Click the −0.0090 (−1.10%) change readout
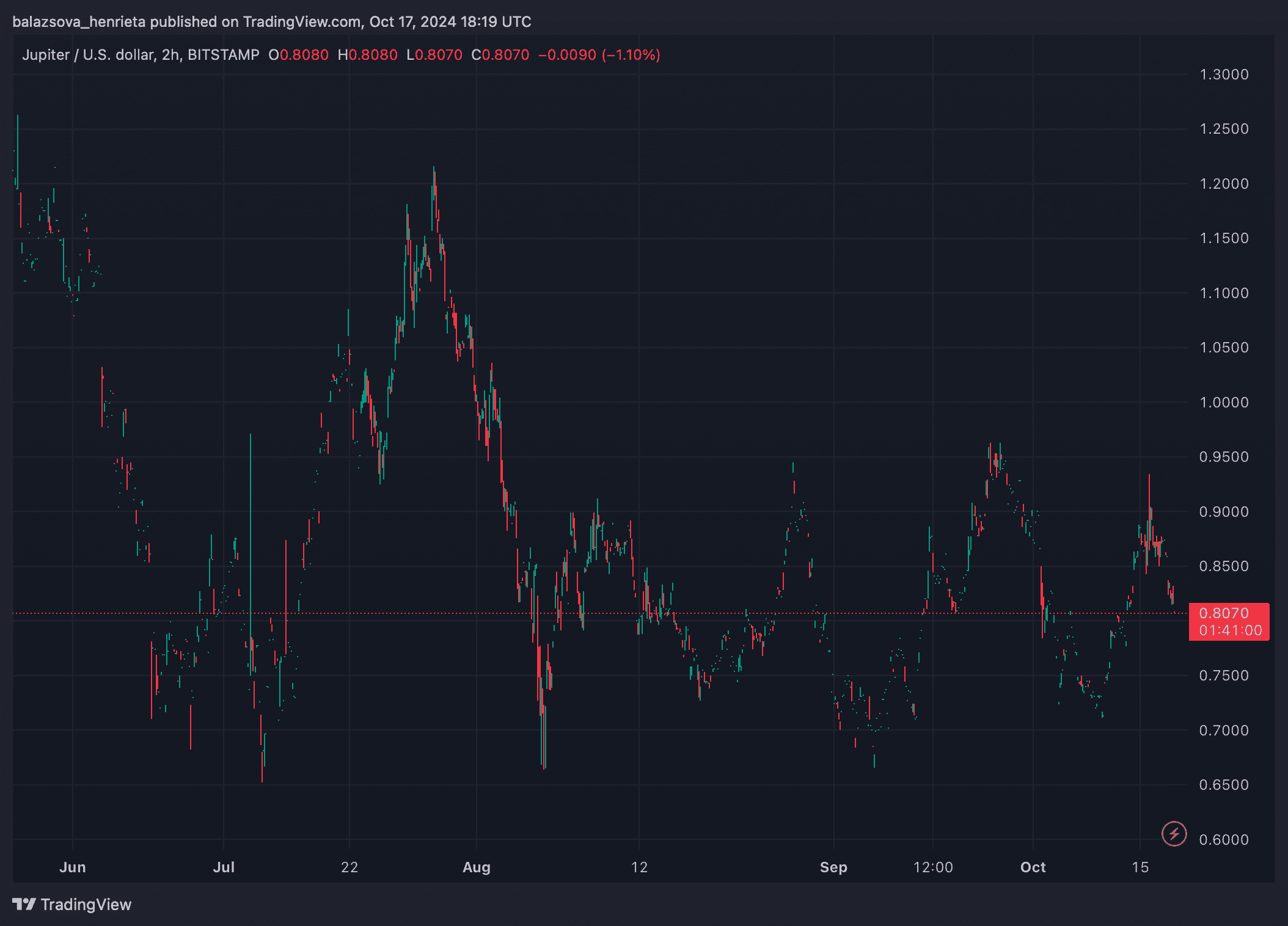 point(599,55)
